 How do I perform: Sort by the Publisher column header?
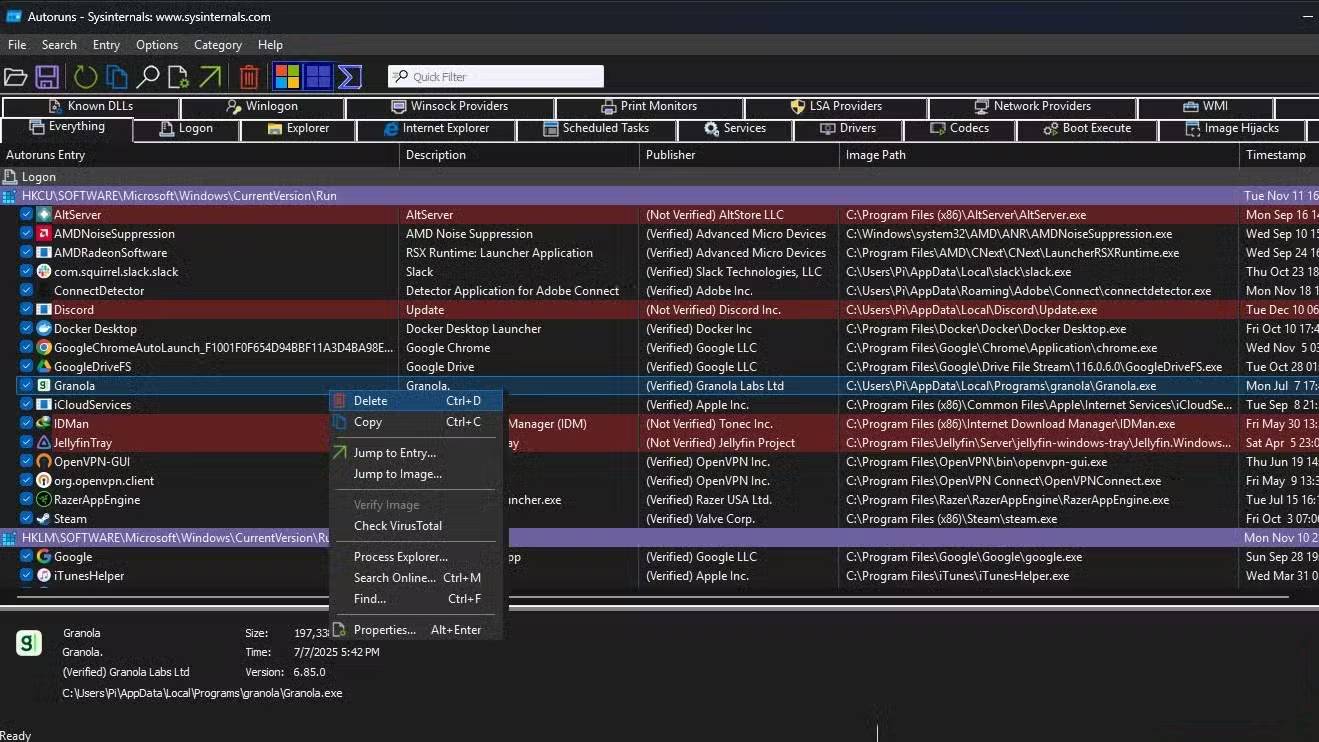click(x=671, y=155)
